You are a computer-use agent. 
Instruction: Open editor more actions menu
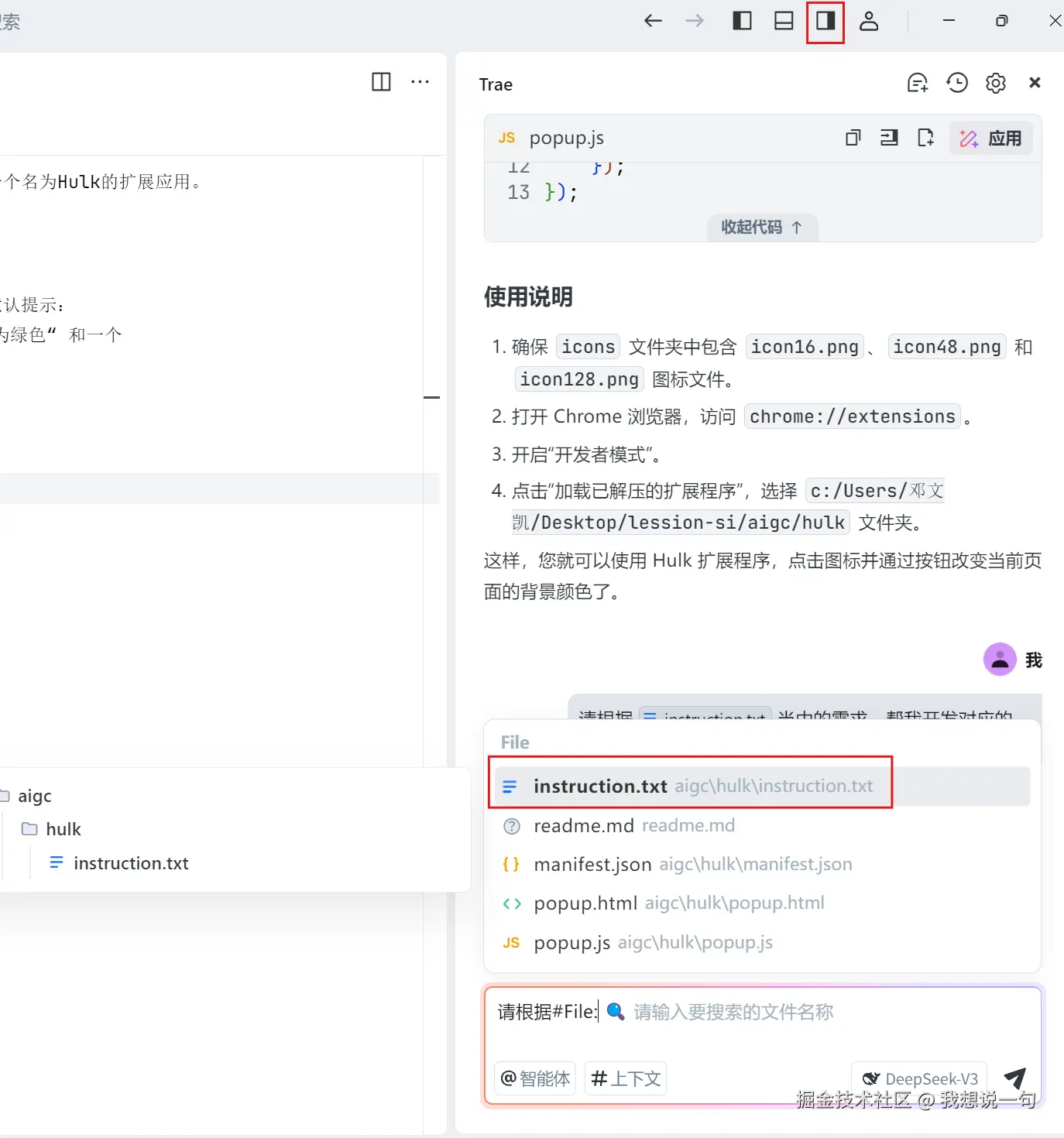(420, 81)
